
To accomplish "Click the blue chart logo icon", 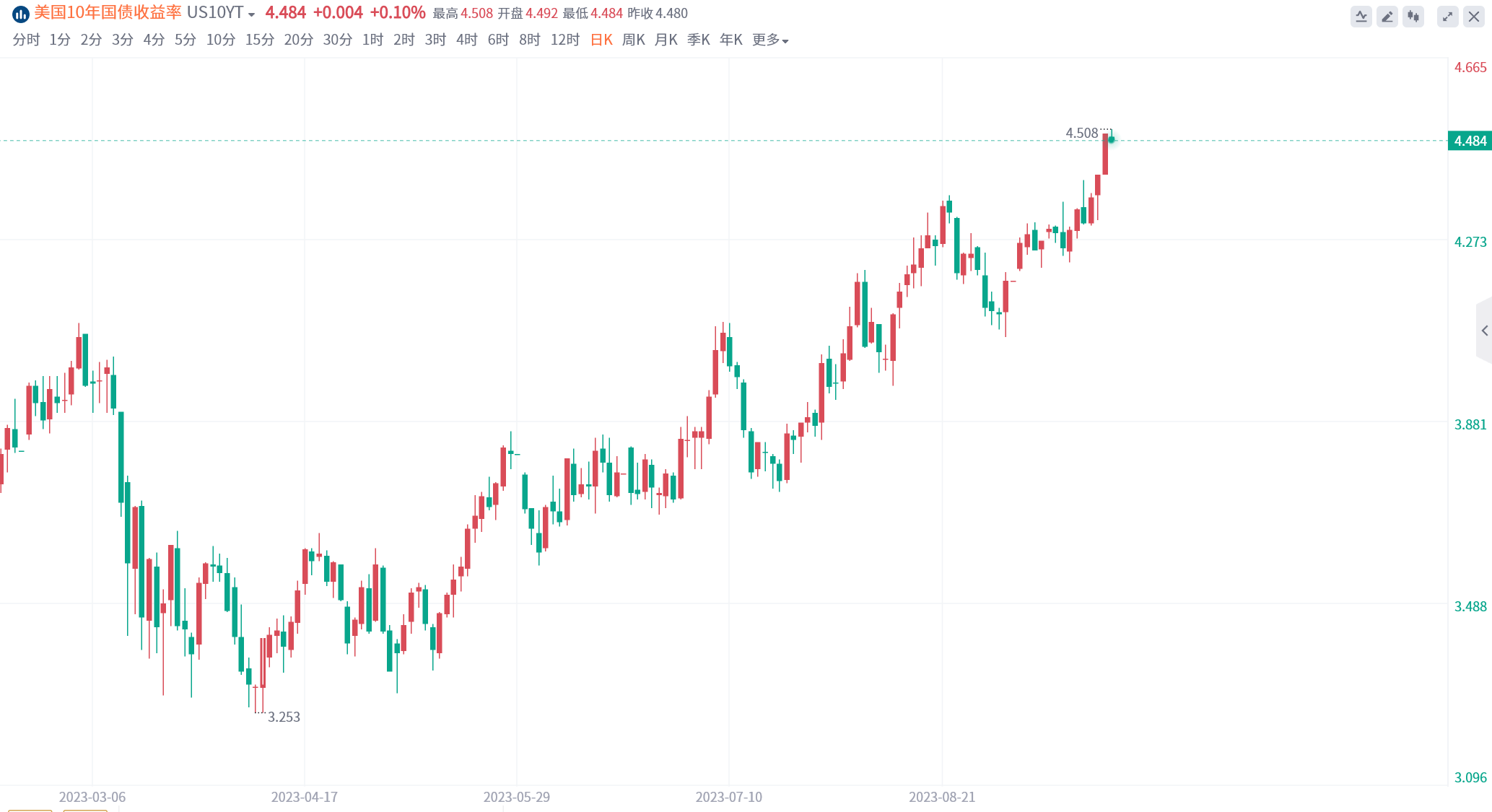I will tap(20, 14).
